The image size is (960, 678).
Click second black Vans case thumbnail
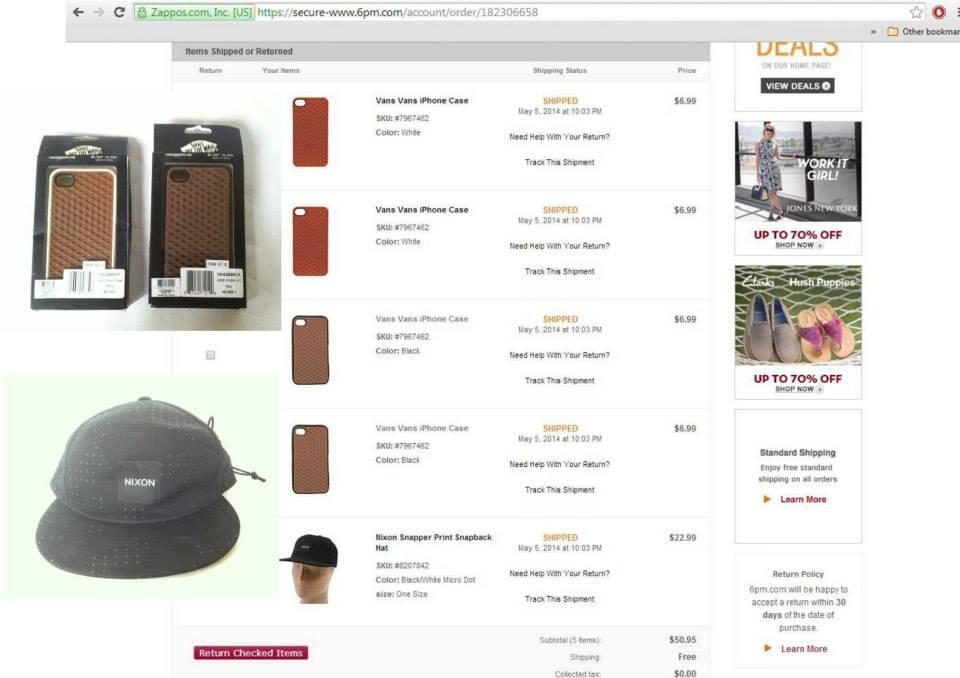310,459
